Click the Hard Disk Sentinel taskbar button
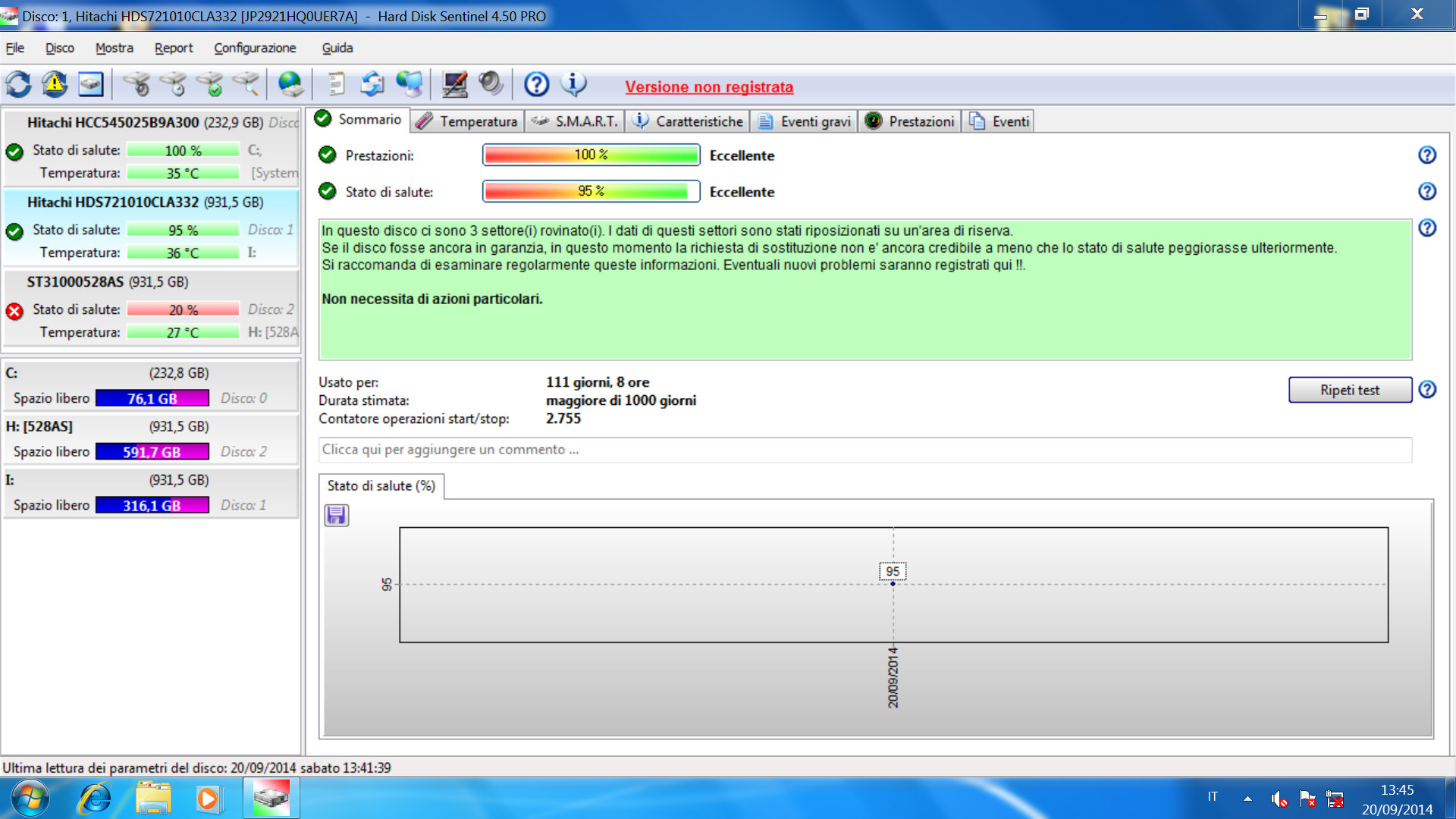1456x819 pixels. click(x=271, y=799)
